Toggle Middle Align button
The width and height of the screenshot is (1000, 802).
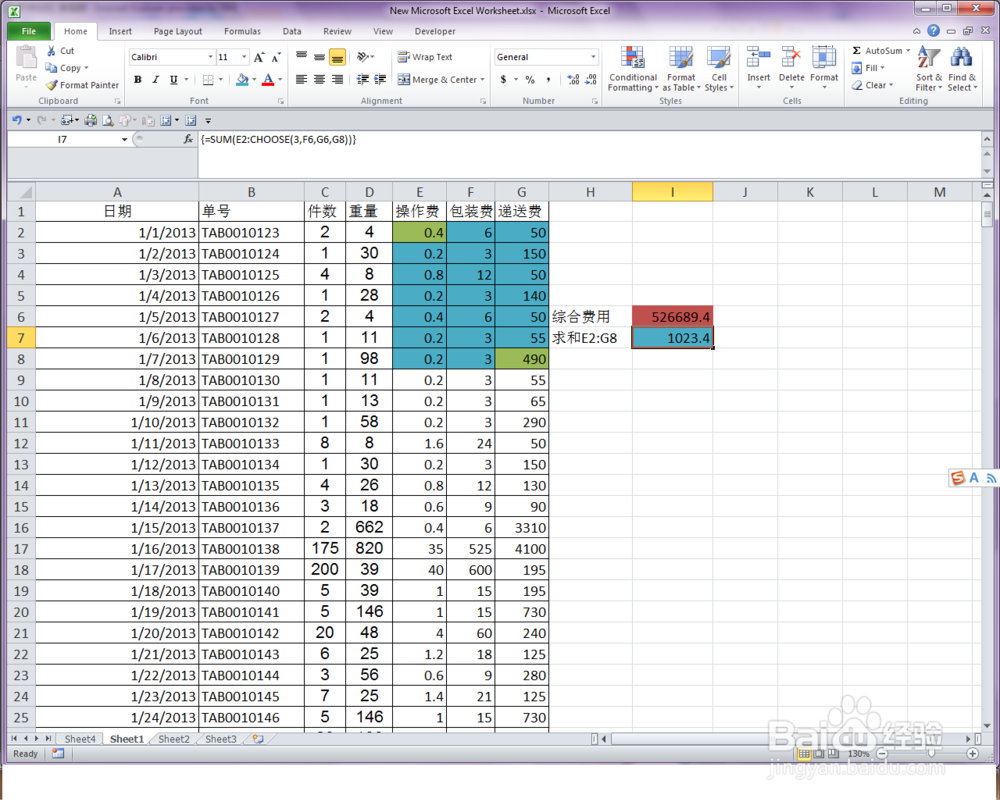click(x=320, y=57)
